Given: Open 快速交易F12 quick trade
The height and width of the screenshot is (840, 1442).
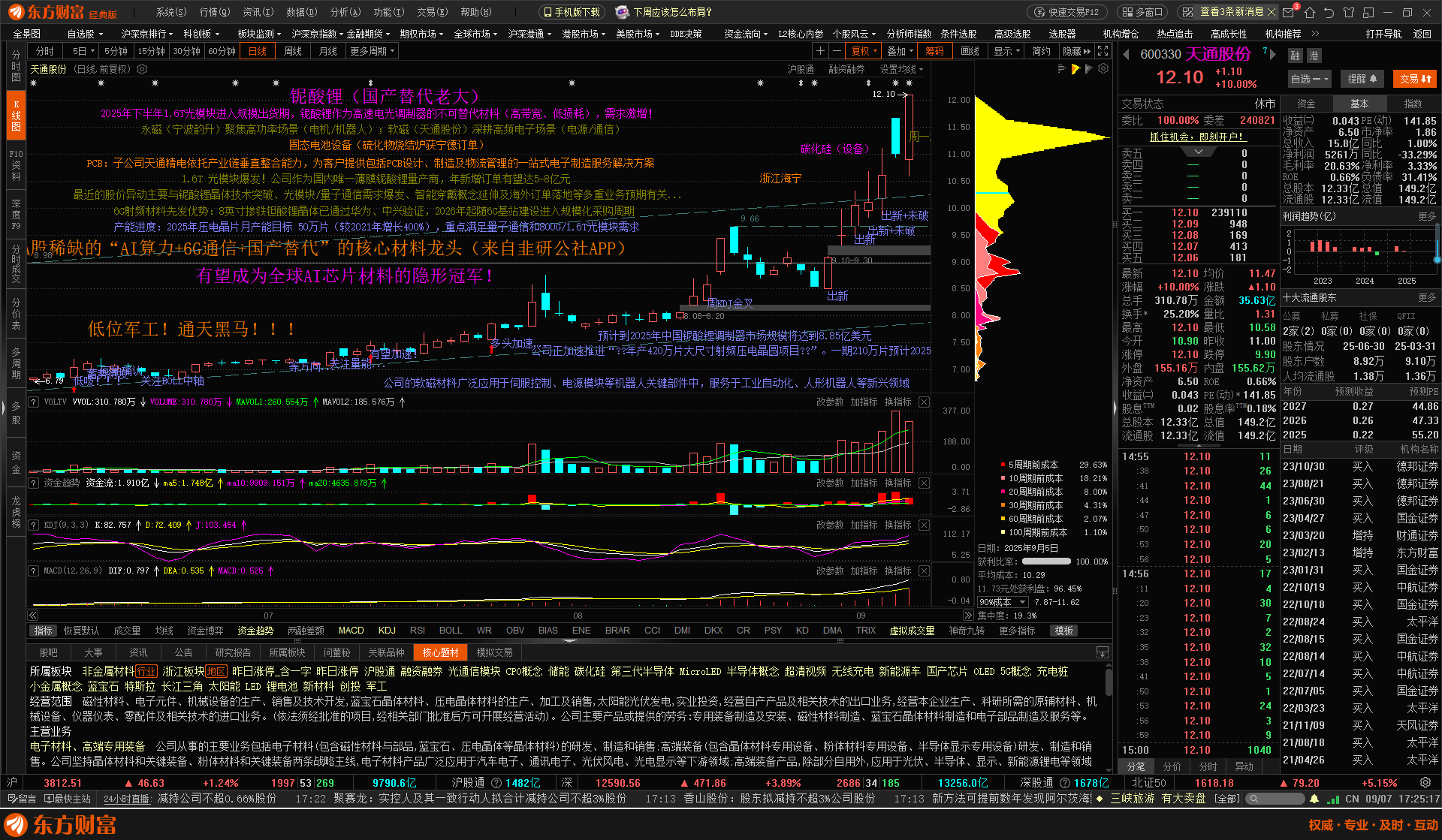Looking at the screenshot, I should (x=1068, y=12).
